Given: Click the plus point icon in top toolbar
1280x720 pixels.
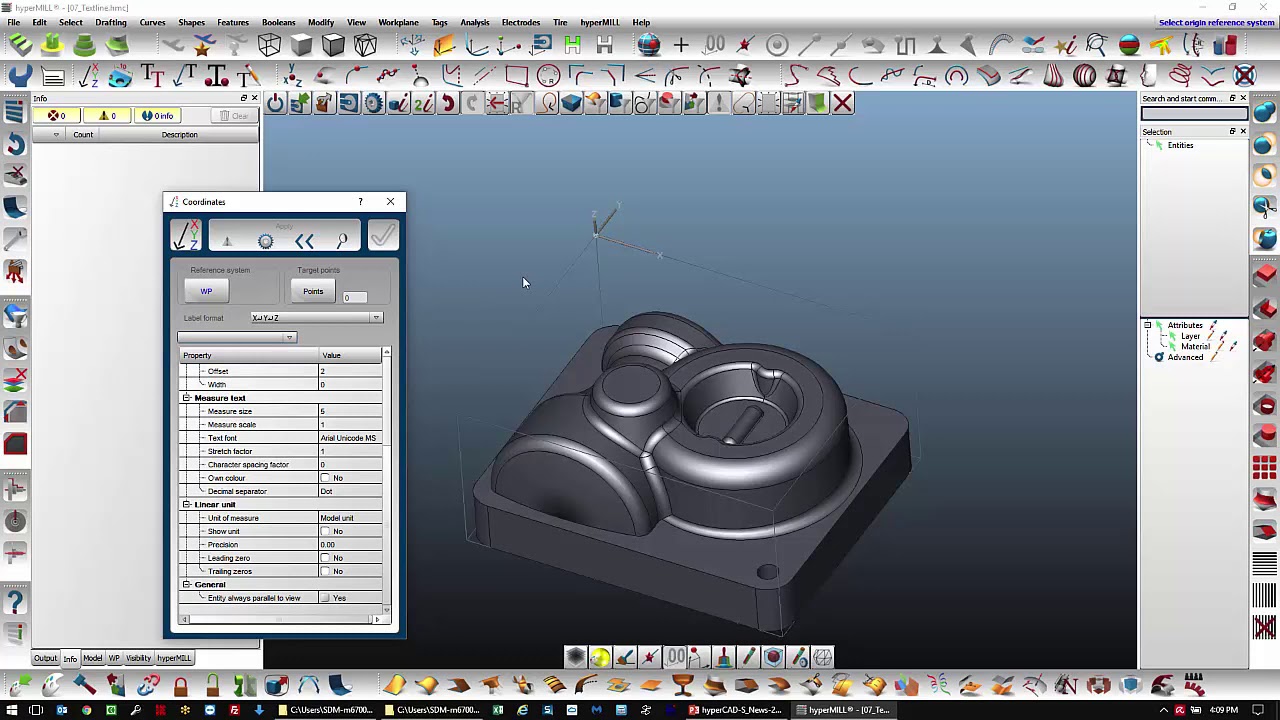Looking at the screenshot, I should (x=681, y=45).
